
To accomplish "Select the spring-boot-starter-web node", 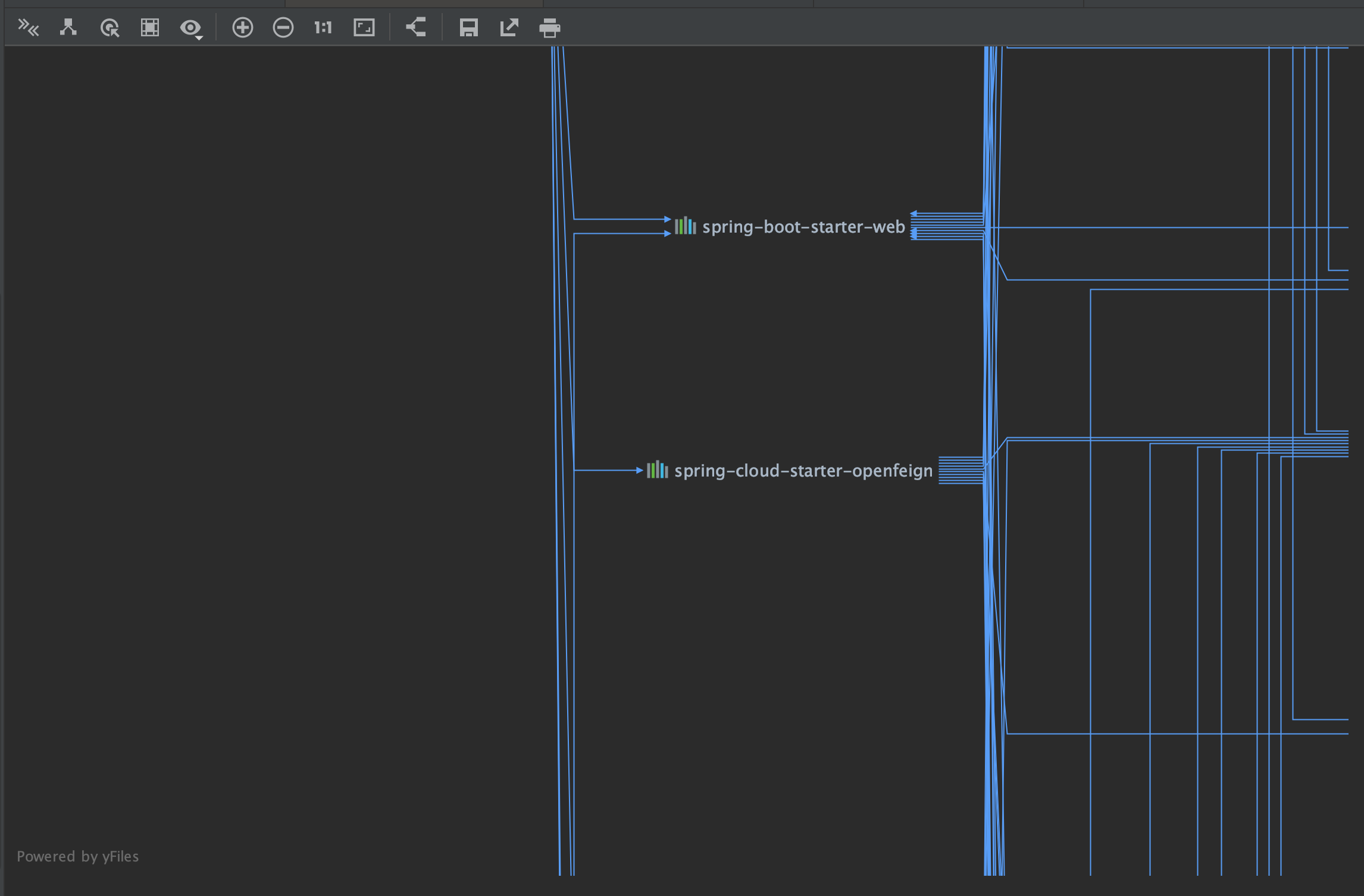I will [790, 227].
